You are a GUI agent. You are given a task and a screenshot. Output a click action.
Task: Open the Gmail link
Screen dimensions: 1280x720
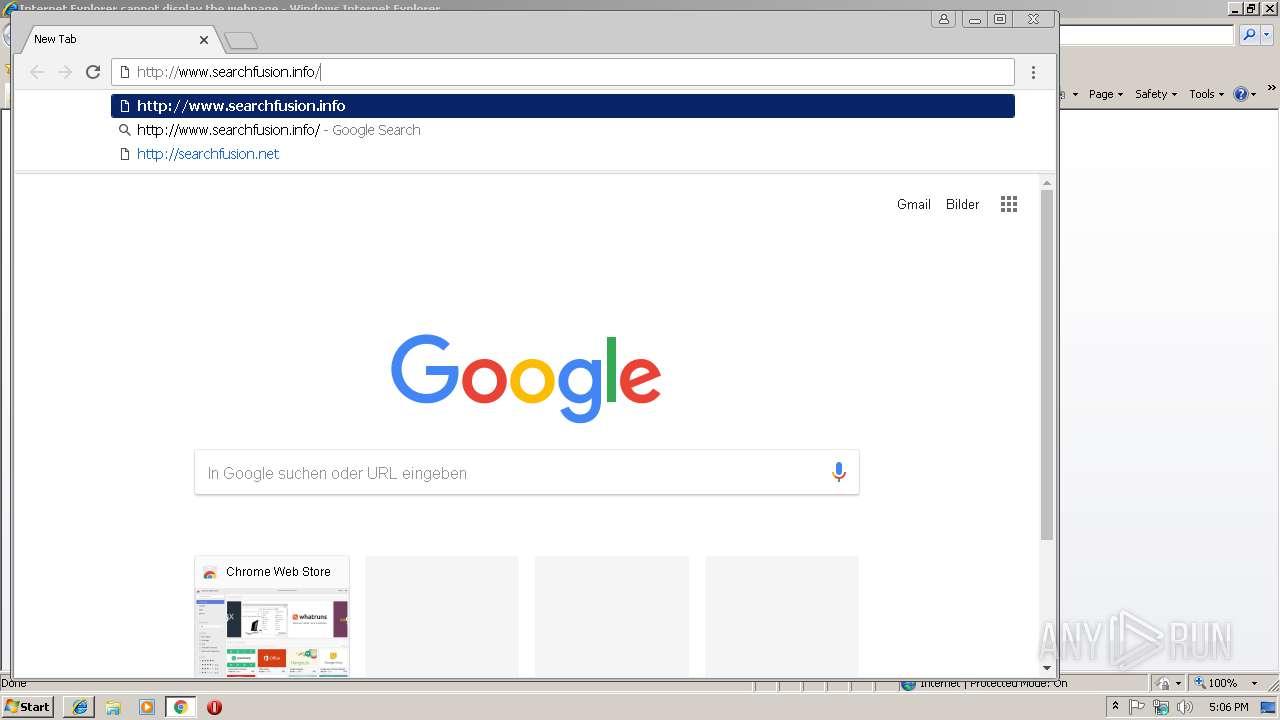(x=913, y=204)
